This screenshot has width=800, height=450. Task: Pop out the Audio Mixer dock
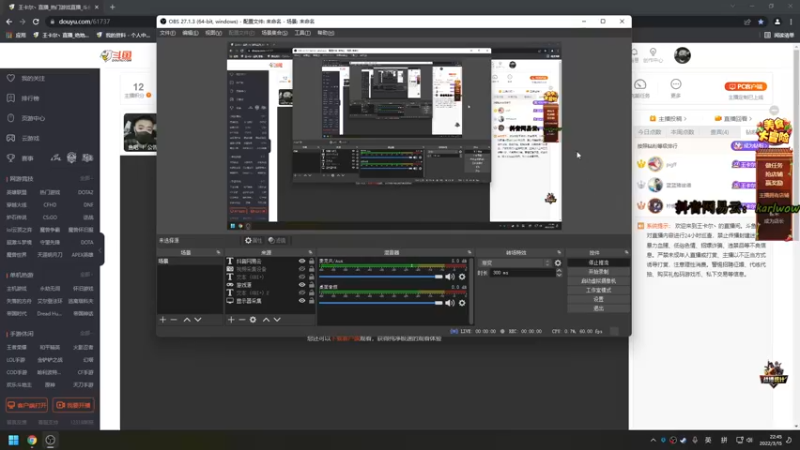[469, 252]
